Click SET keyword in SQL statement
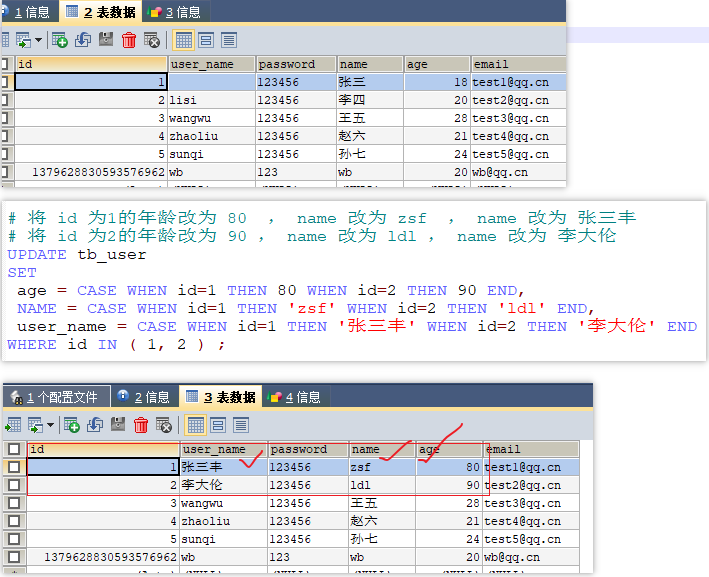This screenshot has height=577, width=709. [22, 273]
